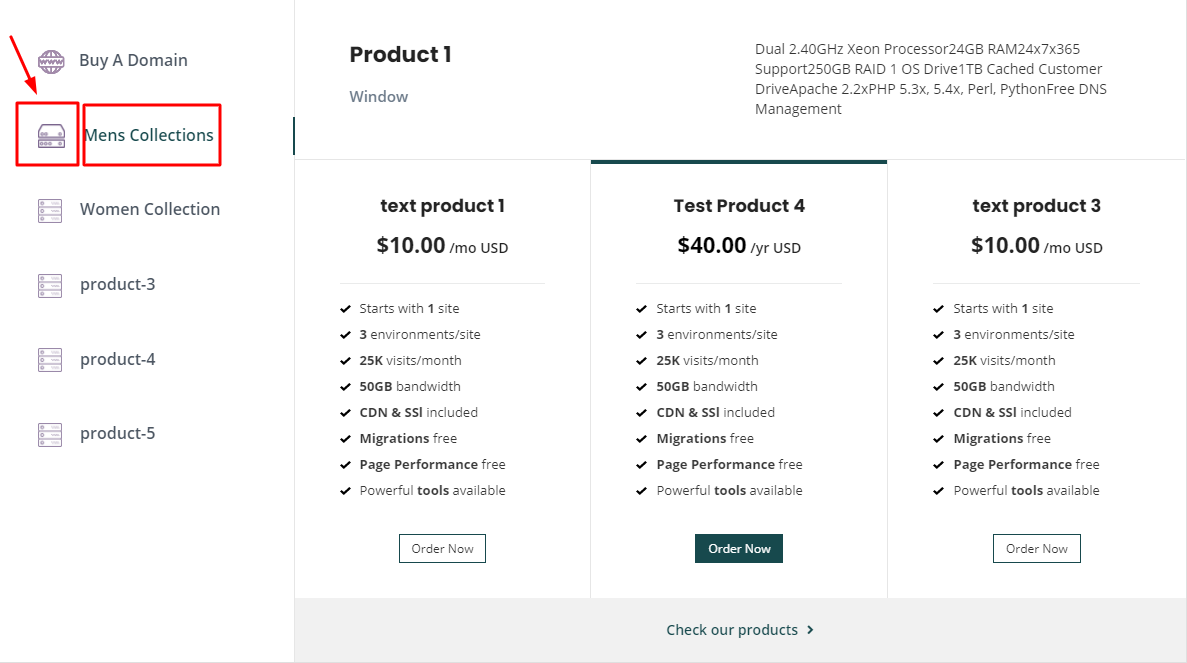Click the globe icon beside Buy A Domain
The height and width of the screenshot is (663, 1187).
[x=50, y=60]
